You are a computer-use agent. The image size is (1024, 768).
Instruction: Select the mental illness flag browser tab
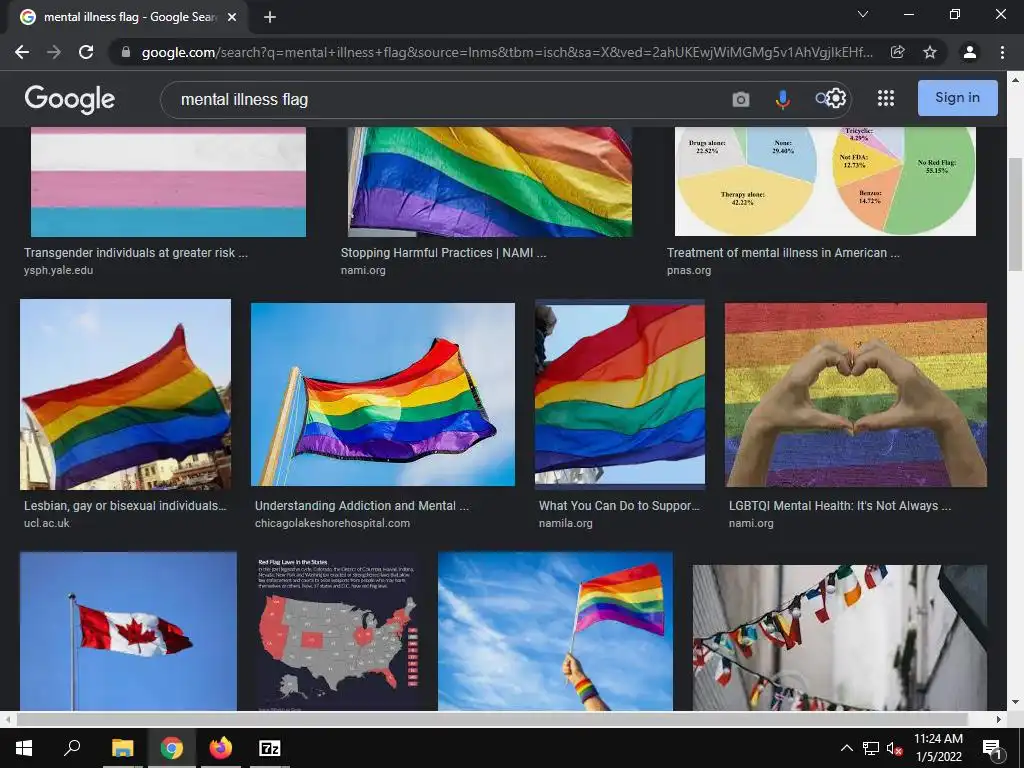pos(127,18)
